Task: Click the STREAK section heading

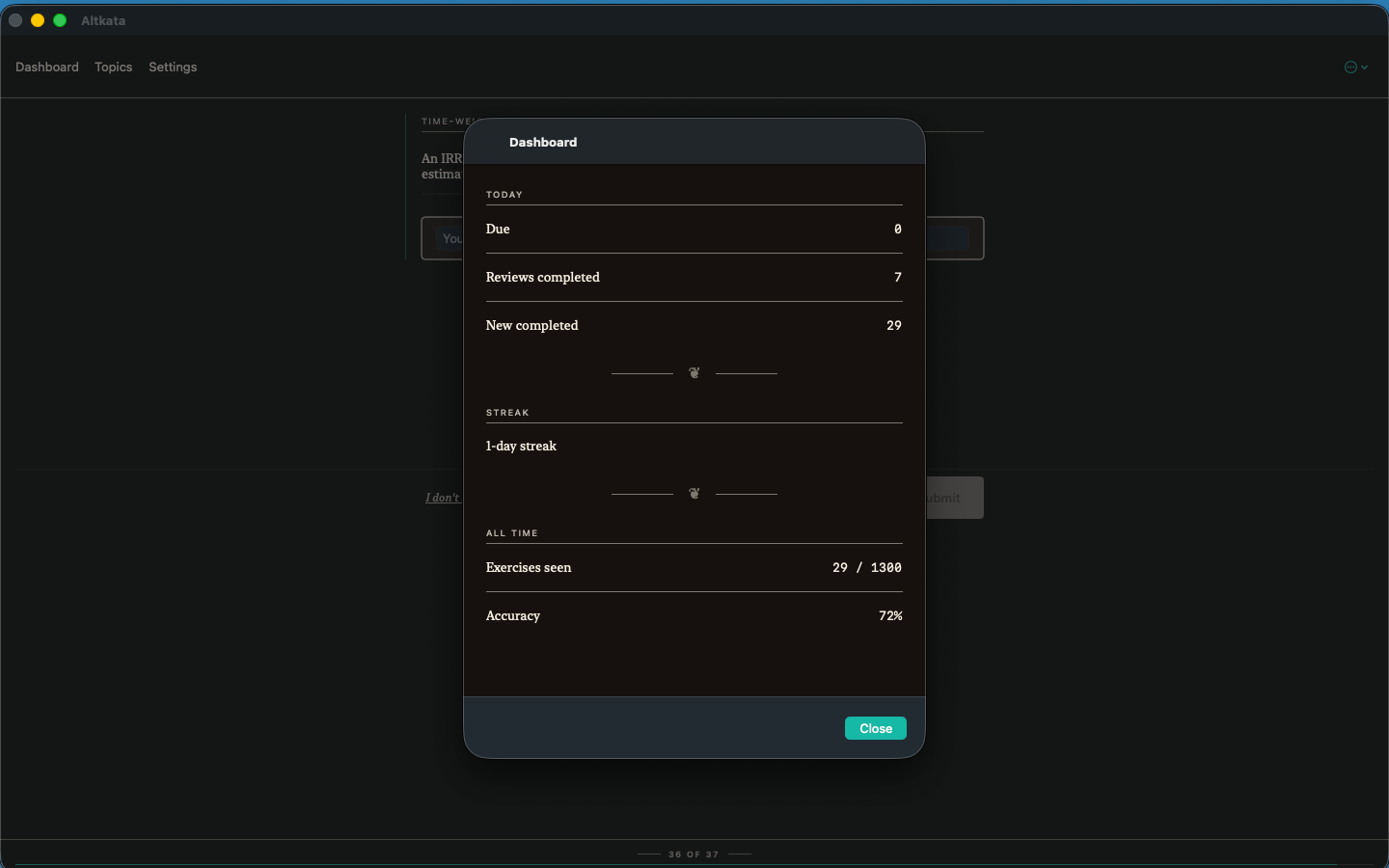Action: pos(507,413)
